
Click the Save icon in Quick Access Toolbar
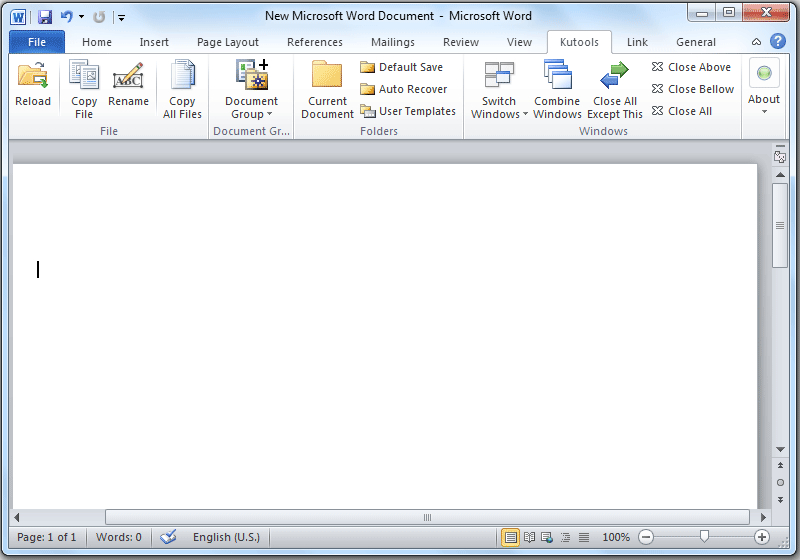coord(45,17)
